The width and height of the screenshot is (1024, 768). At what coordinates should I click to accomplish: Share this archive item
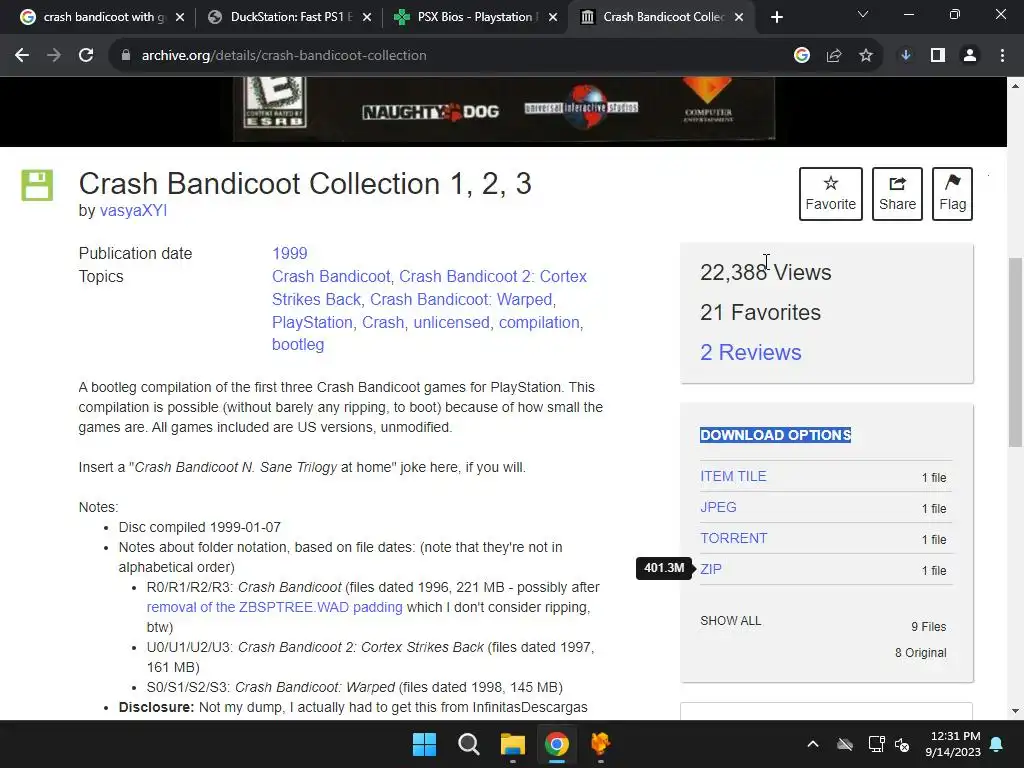(897, 194)
